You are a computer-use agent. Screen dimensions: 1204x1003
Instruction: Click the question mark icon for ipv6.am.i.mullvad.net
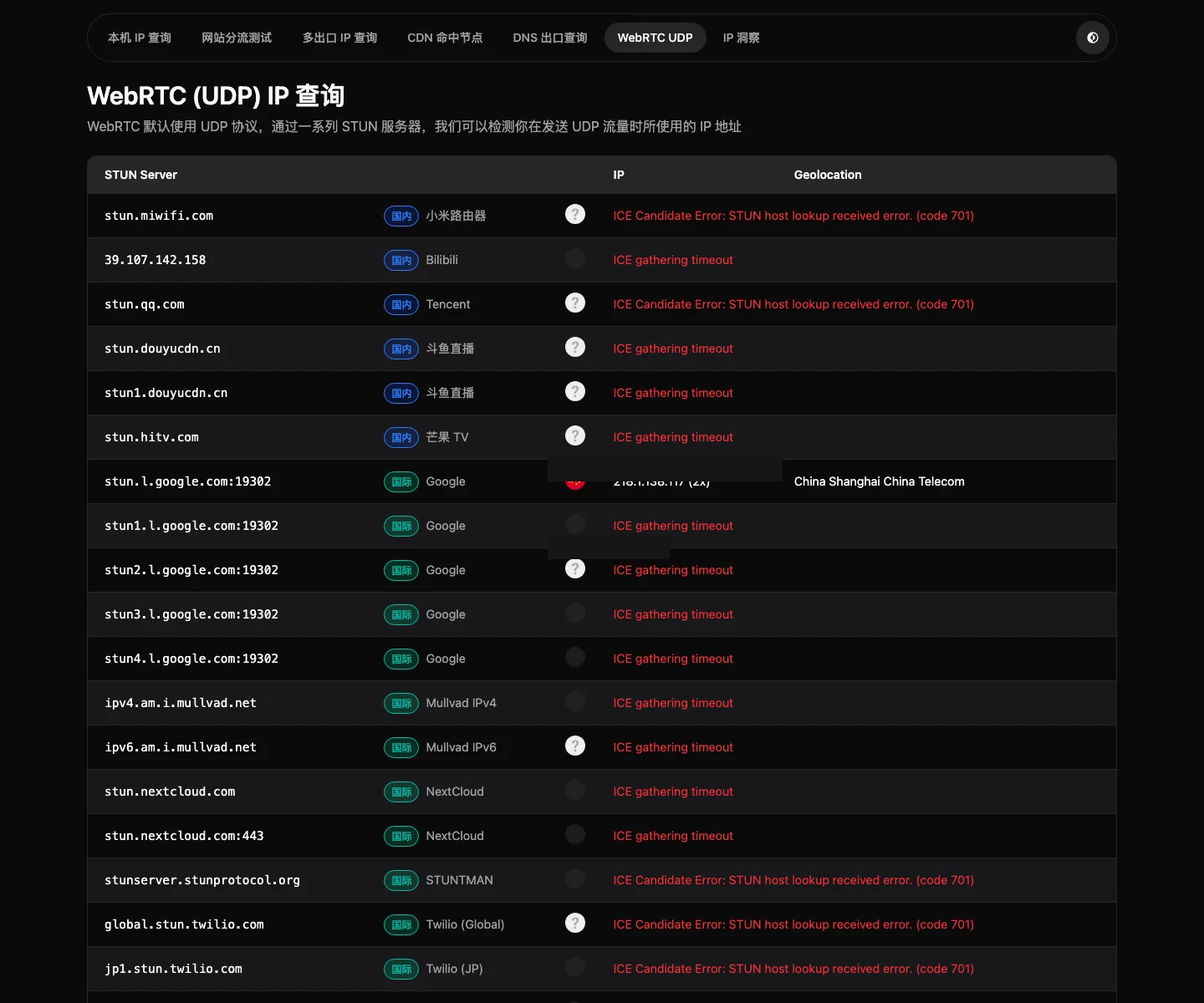click(575, 746)
